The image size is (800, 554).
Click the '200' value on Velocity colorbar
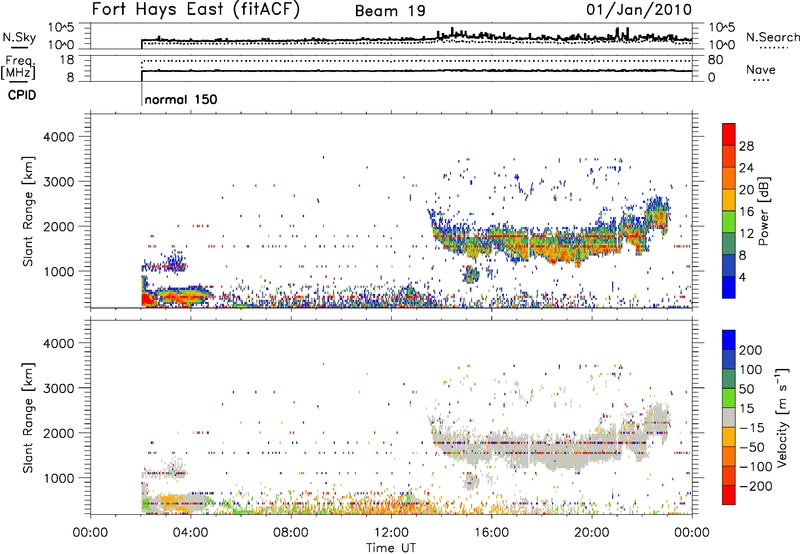pyautogui.click(x=751, y=350)
